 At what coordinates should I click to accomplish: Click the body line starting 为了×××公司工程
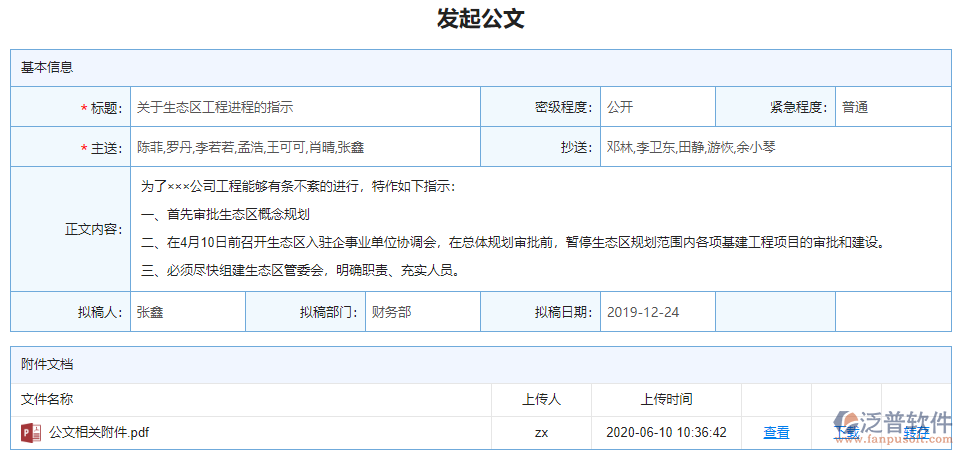tap(298, 187)
